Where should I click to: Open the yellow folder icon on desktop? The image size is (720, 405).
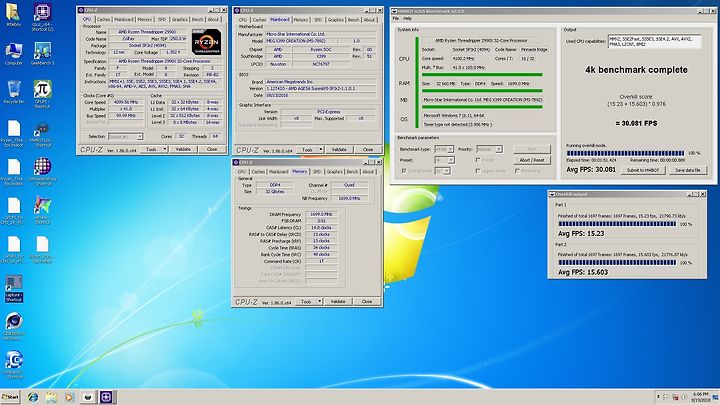coord(12,13)
